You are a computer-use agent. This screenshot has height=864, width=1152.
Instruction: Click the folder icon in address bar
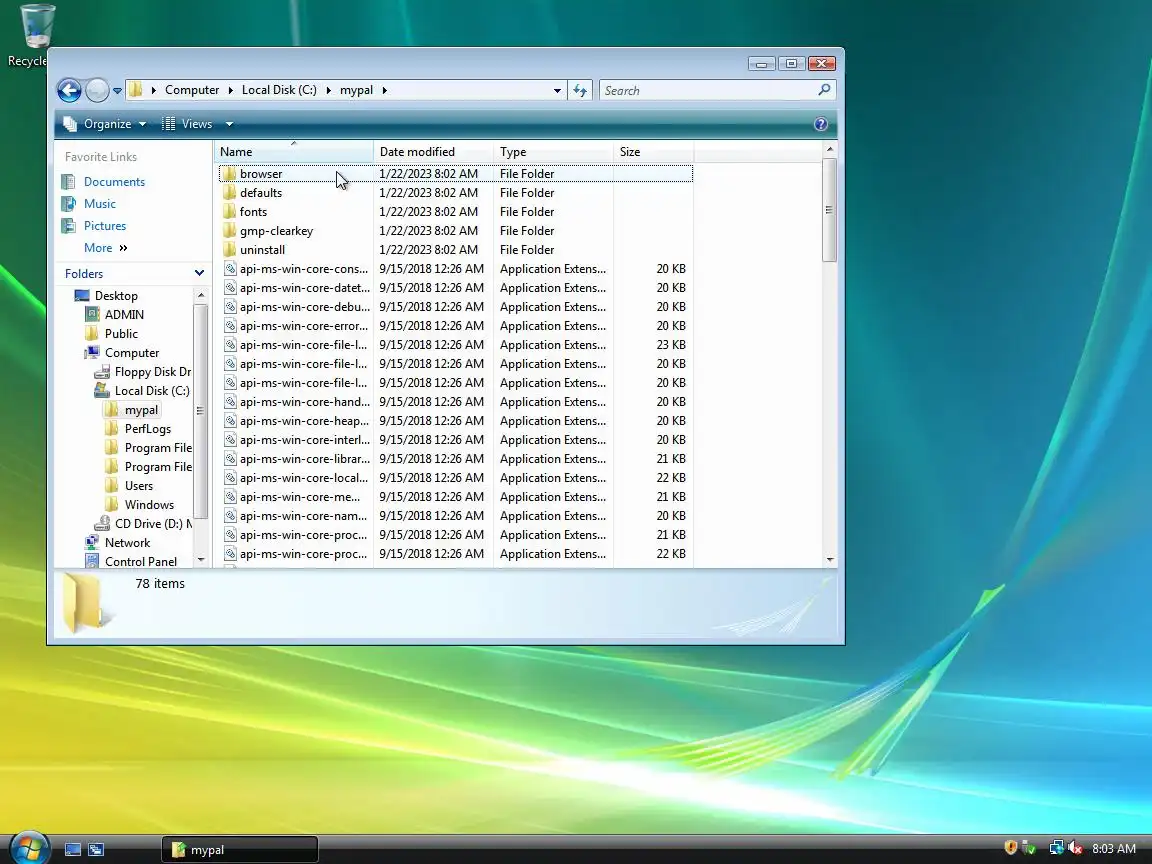point(135,90)
